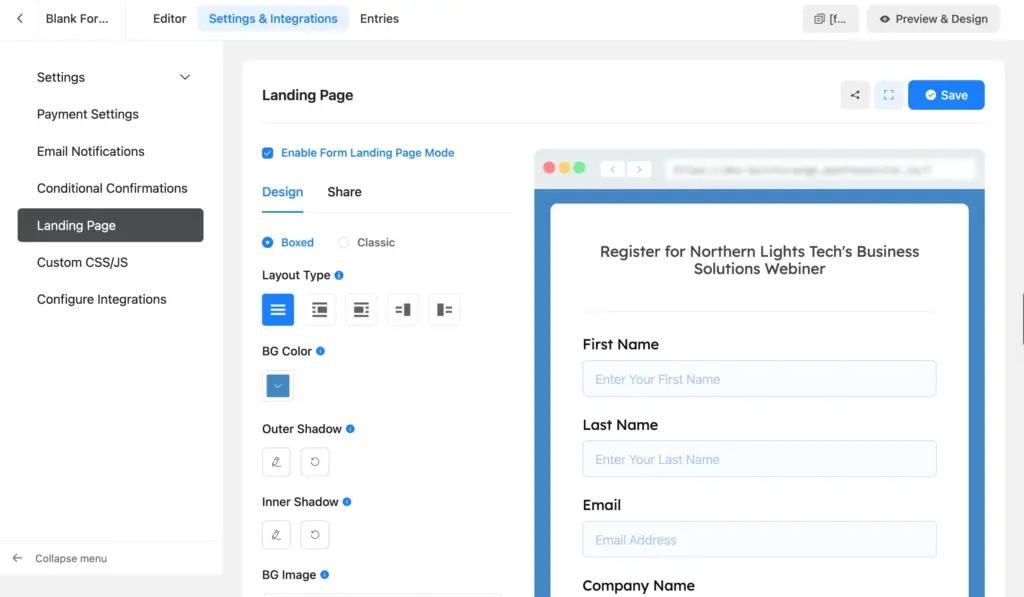Click the Save button

pos(946,95)
